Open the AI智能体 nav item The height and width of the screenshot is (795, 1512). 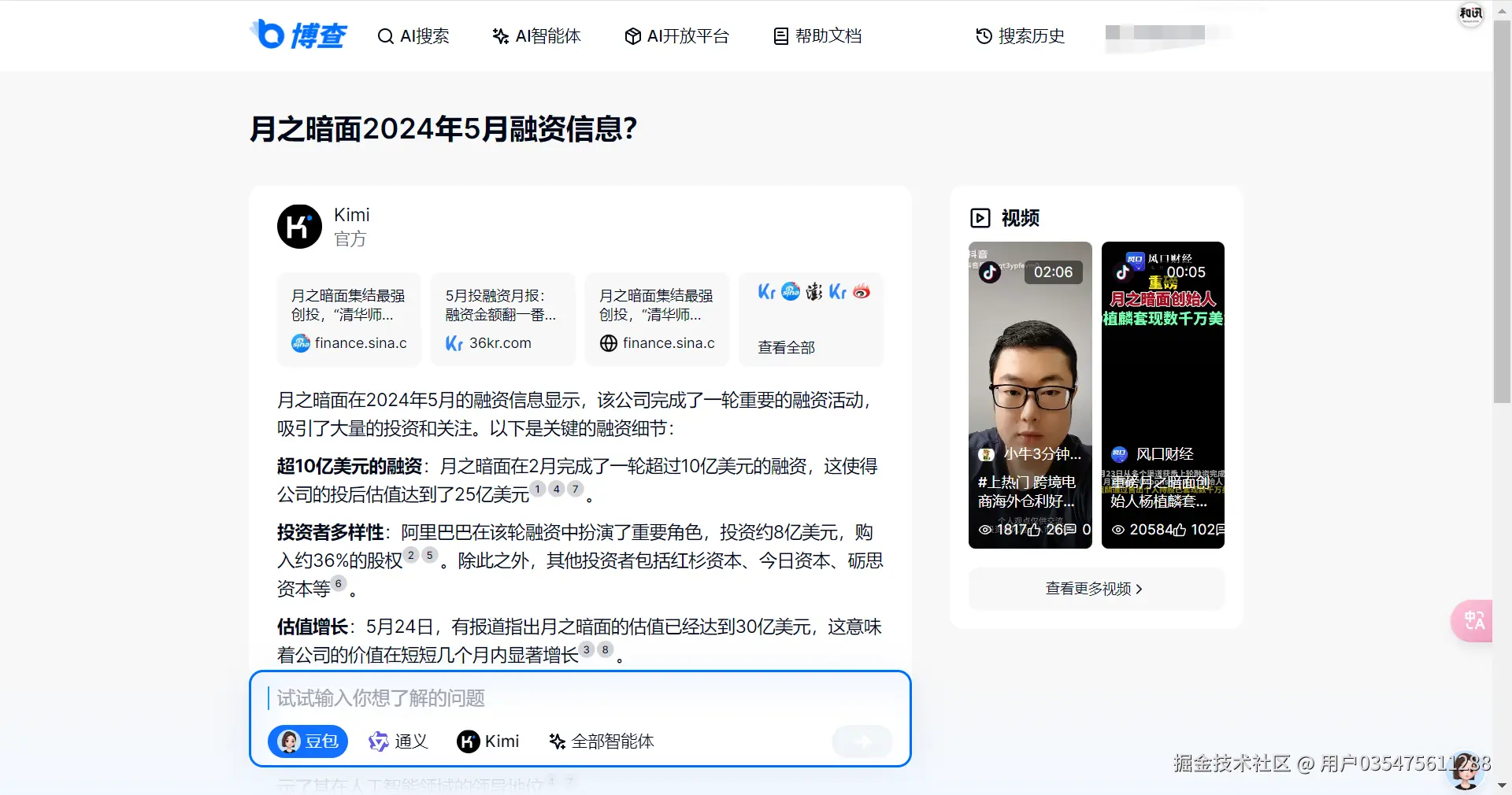(536, 36)
